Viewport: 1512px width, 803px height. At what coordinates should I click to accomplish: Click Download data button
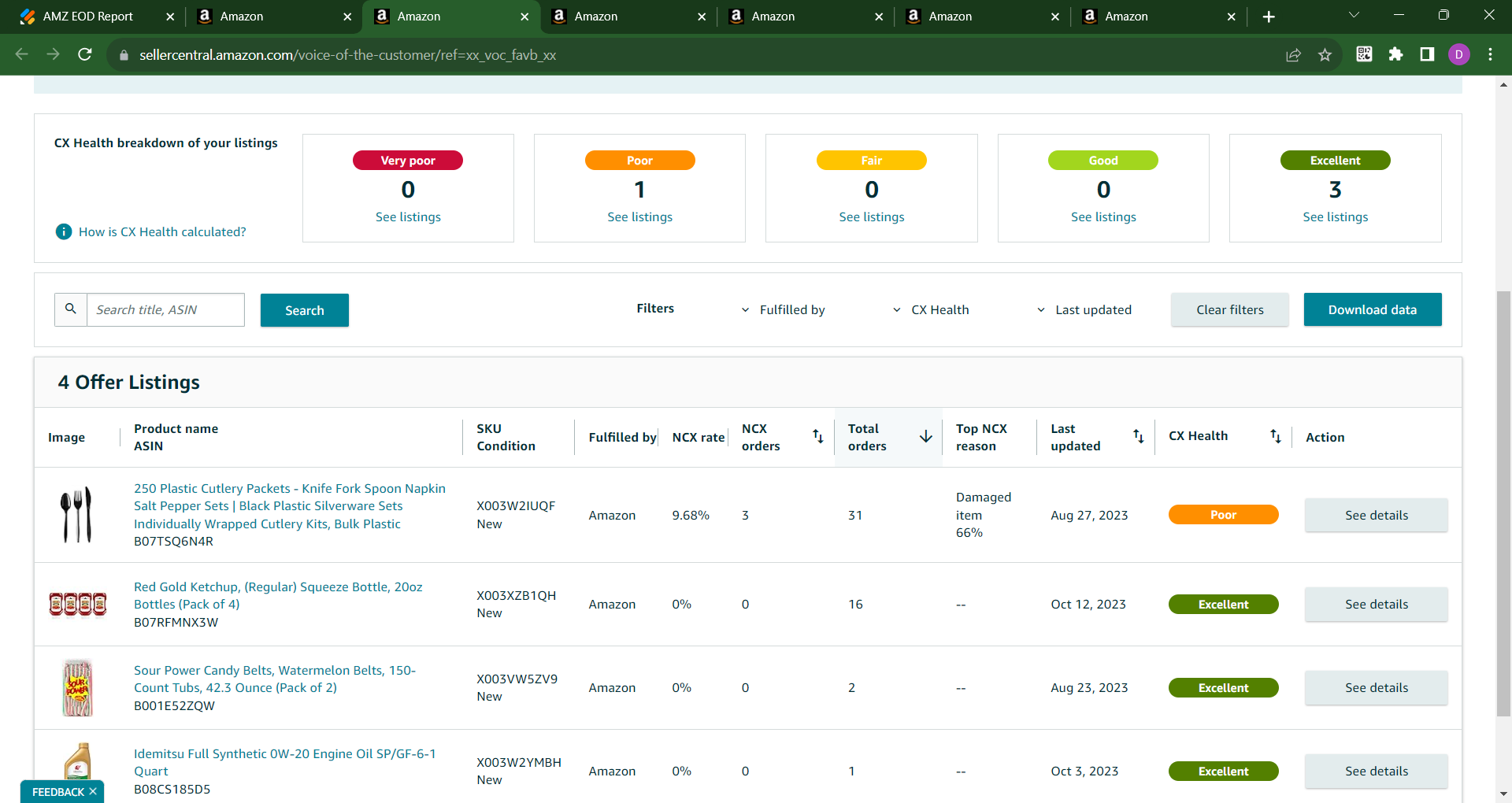[1373, 309]
